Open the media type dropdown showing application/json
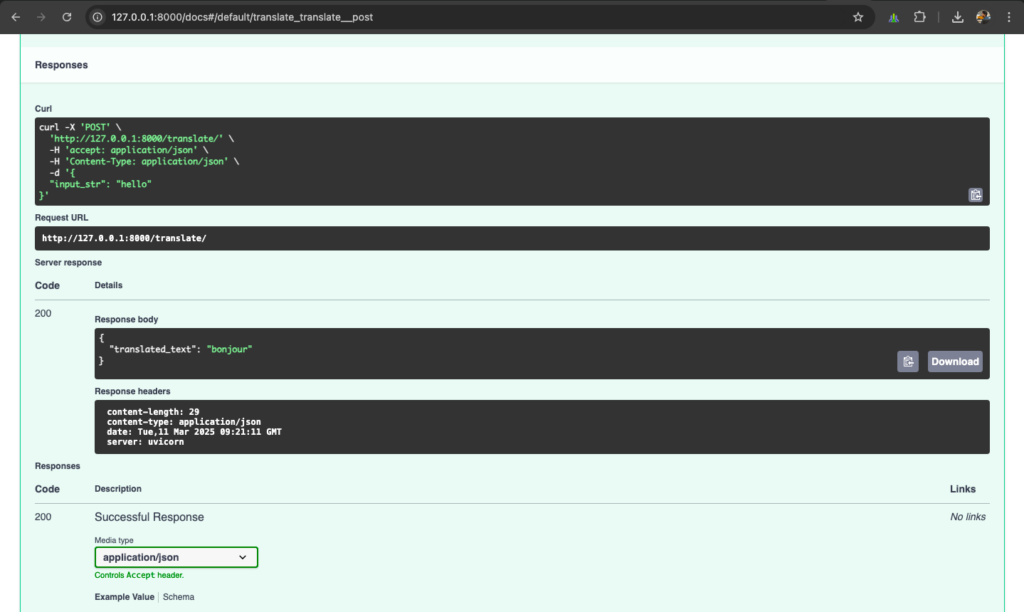The image size is (1024, 612). [x=176, y=557]
